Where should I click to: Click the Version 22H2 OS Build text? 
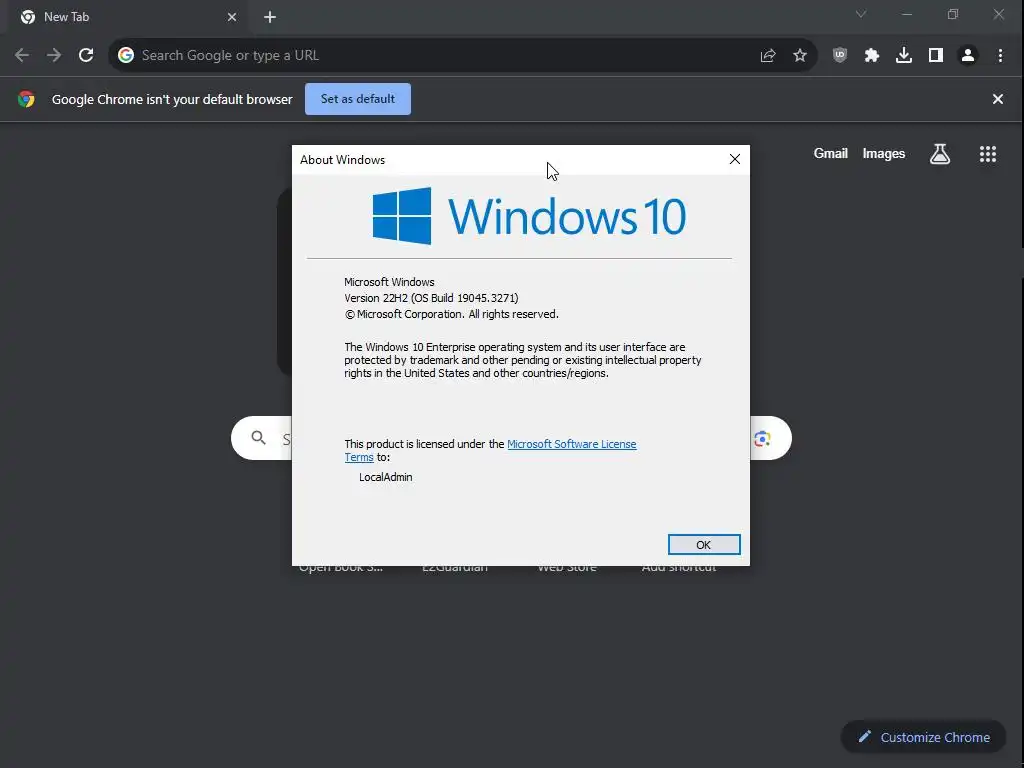(x=431, y=298)
